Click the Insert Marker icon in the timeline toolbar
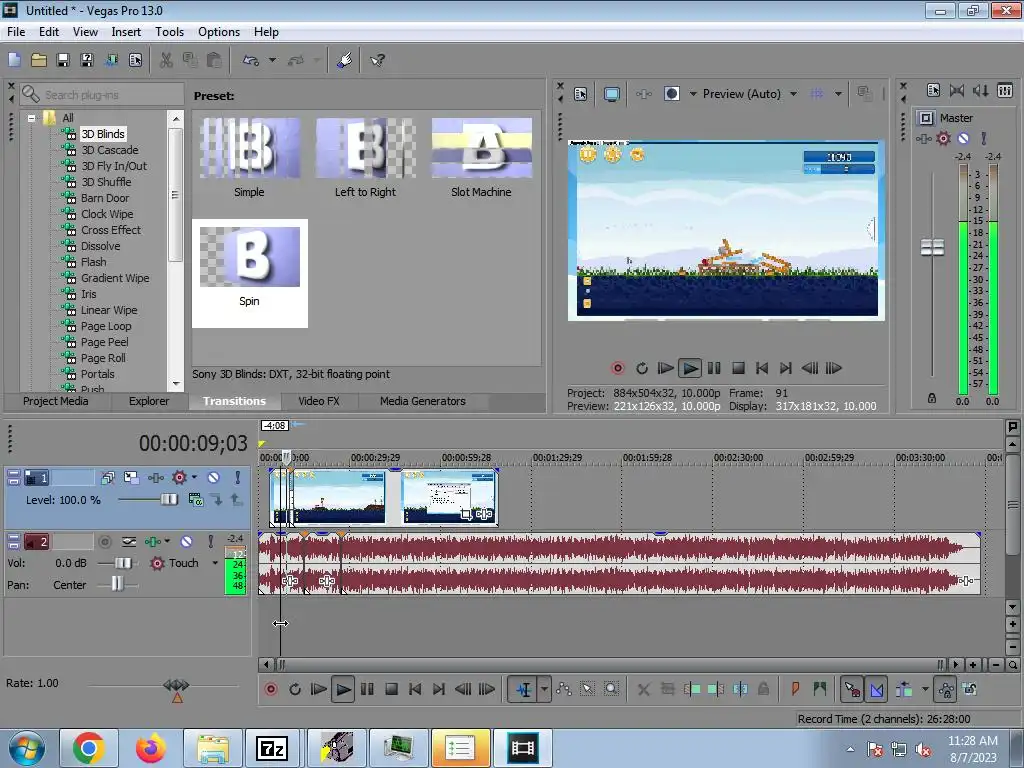Screen dimensions: 1024x768 click(x=795, y=689)
